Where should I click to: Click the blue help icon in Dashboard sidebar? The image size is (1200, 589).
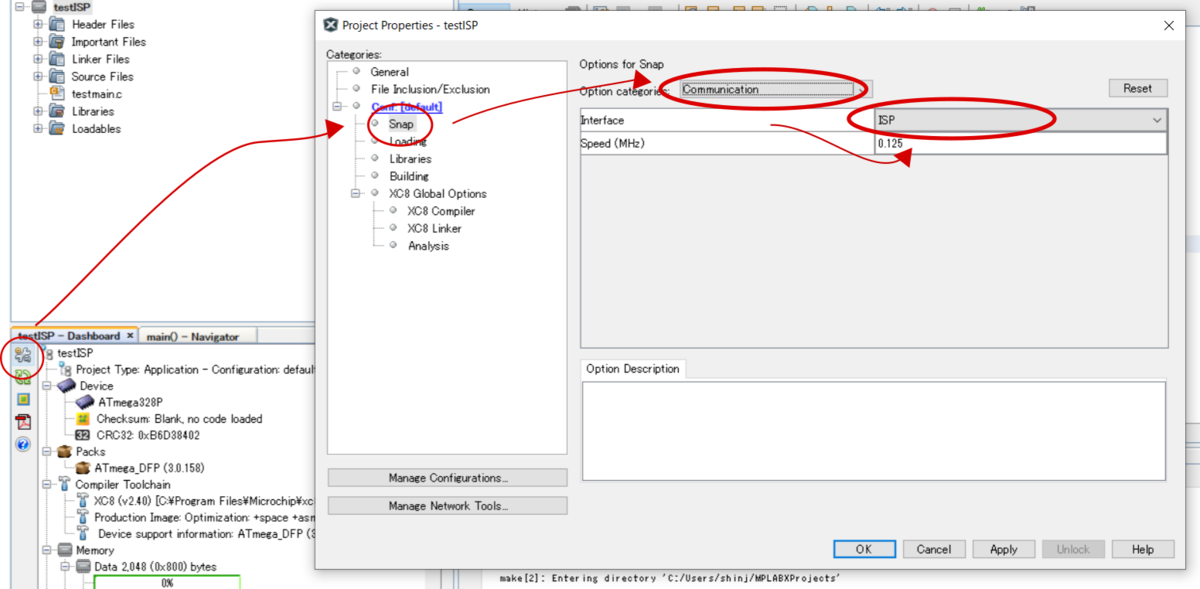pyautogui.click(x=23, y=444)
